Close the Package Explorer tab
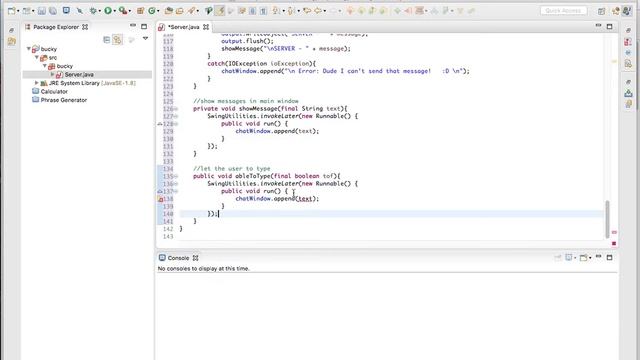The width and height of the screenshot is (640, 360). [x=85, y=27]
